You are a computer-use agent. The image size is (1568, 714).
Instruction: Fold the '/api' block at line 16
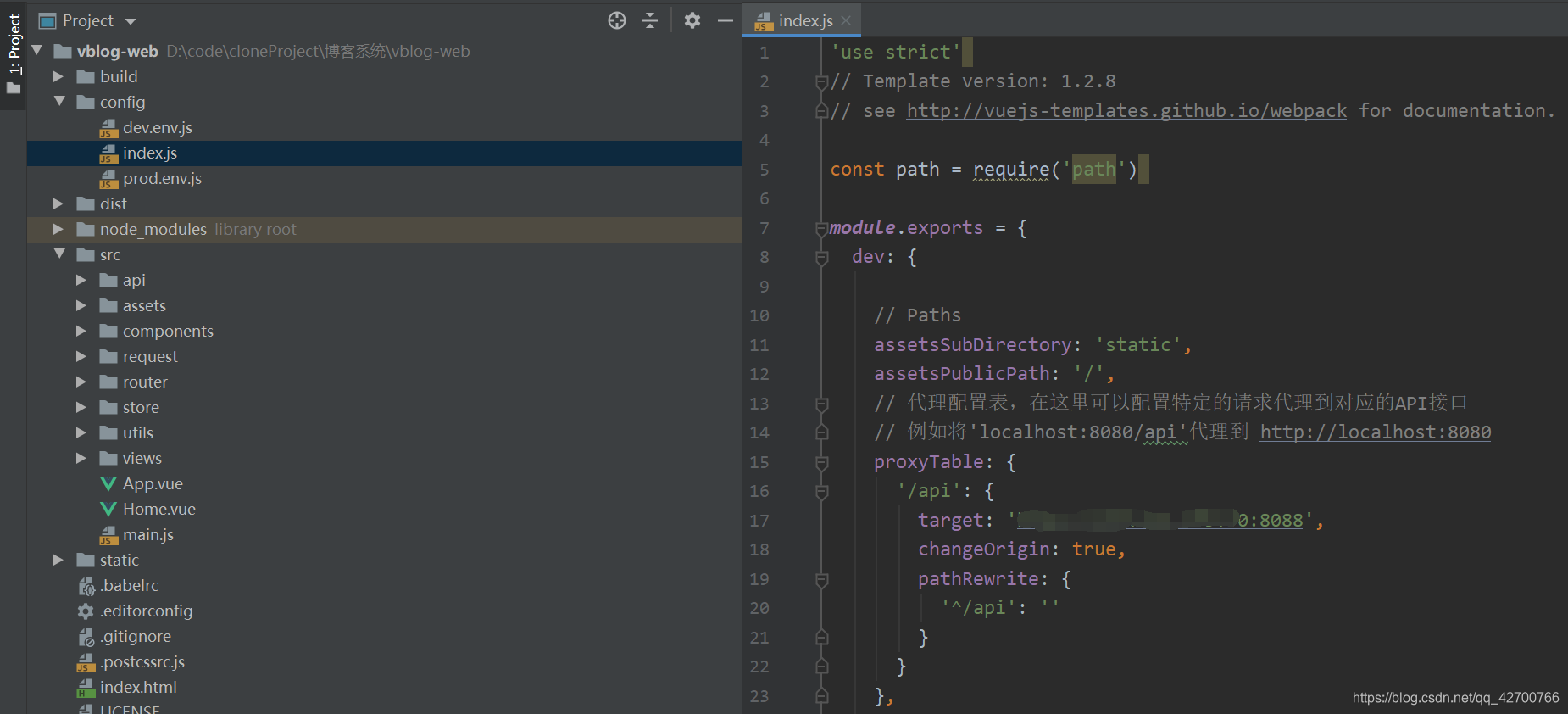[x=821, y=491]
